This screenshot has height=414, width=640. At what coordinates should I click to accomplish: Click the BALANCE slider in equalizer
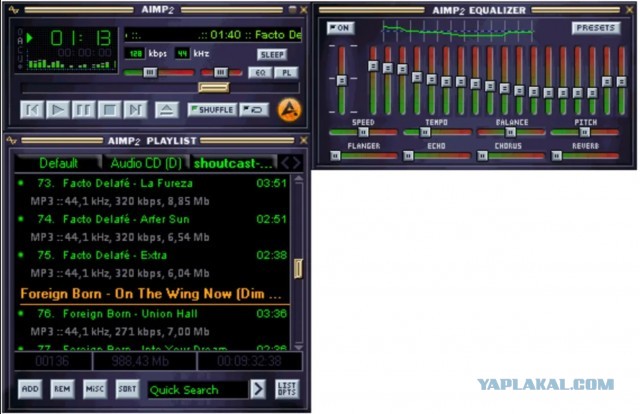511,132
